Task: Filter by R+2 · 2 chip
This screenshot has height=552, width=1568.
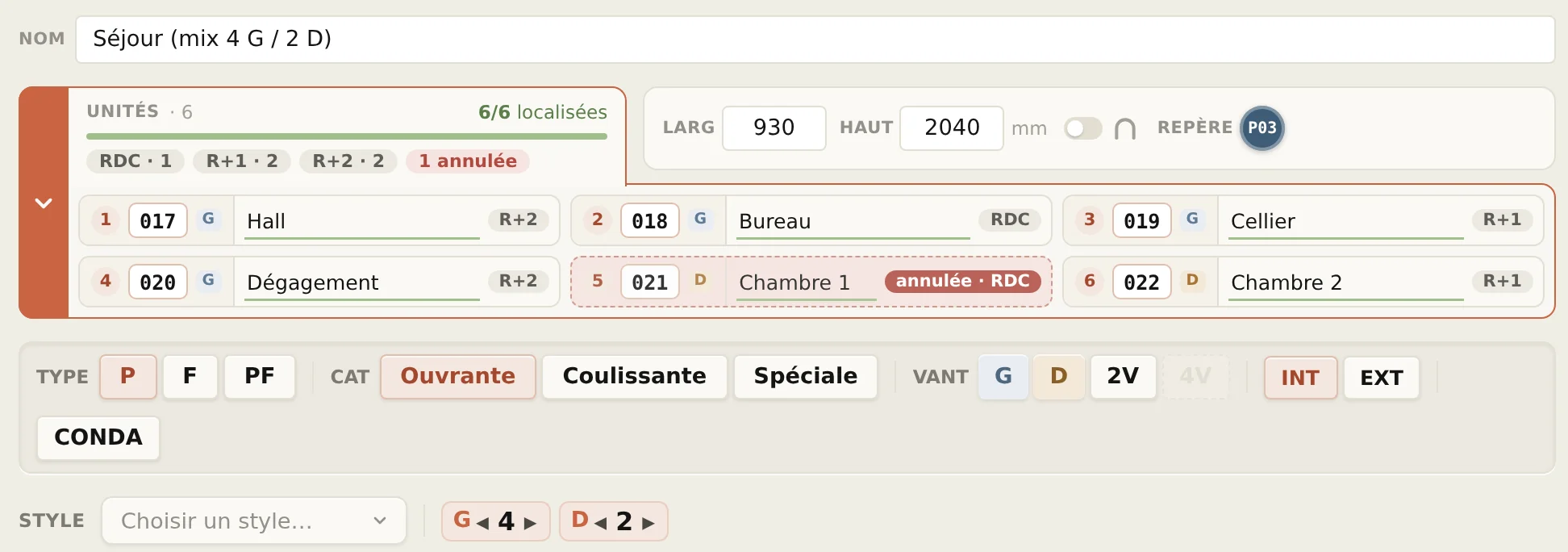Action: 348,161
